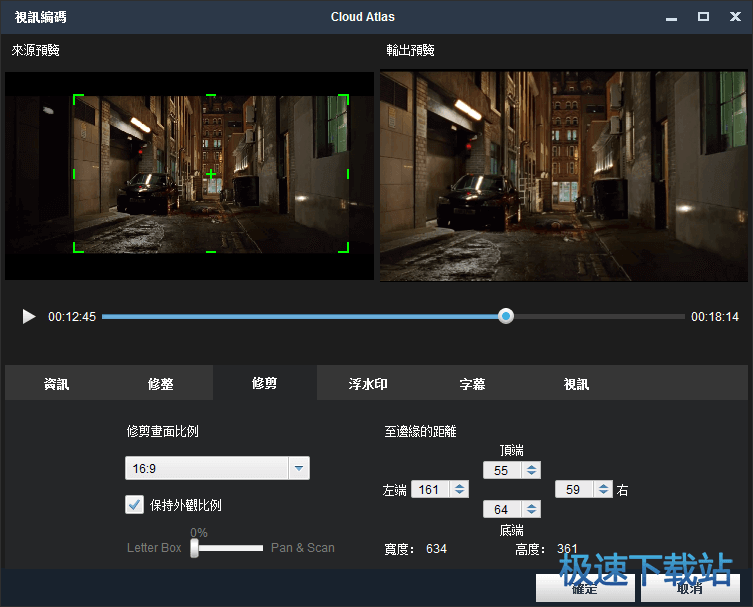Image resolution: width=753 pixels, height=607 pixels.
Task: Click the 右 value field showing 59
Action: 574,489
